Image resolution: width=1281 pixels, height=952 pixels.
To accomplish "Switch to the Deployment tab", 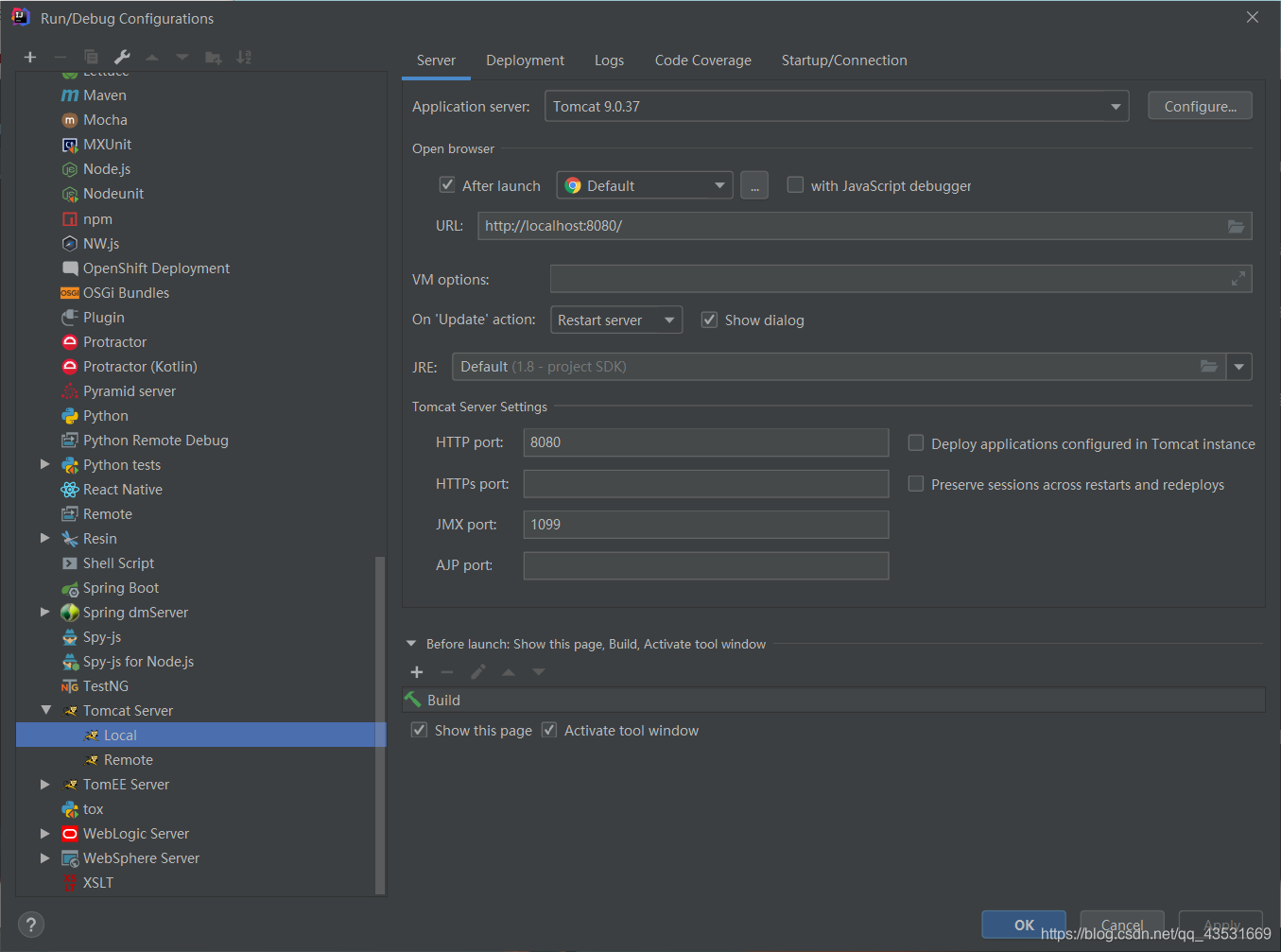I will tap(525, 61).
